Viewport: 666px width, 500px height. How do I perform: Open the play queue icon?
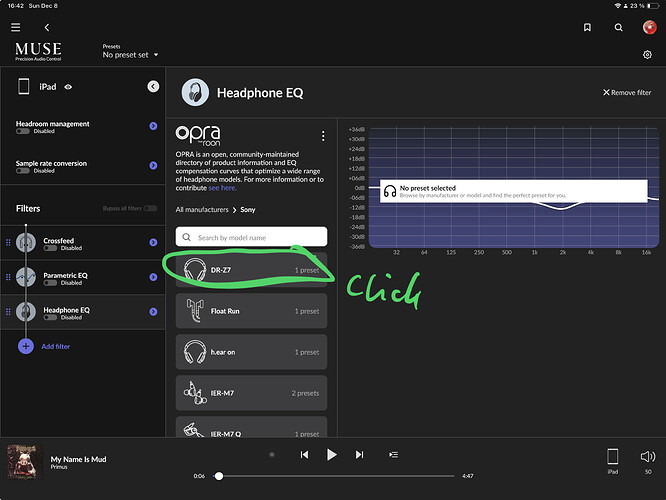[393, 455]
